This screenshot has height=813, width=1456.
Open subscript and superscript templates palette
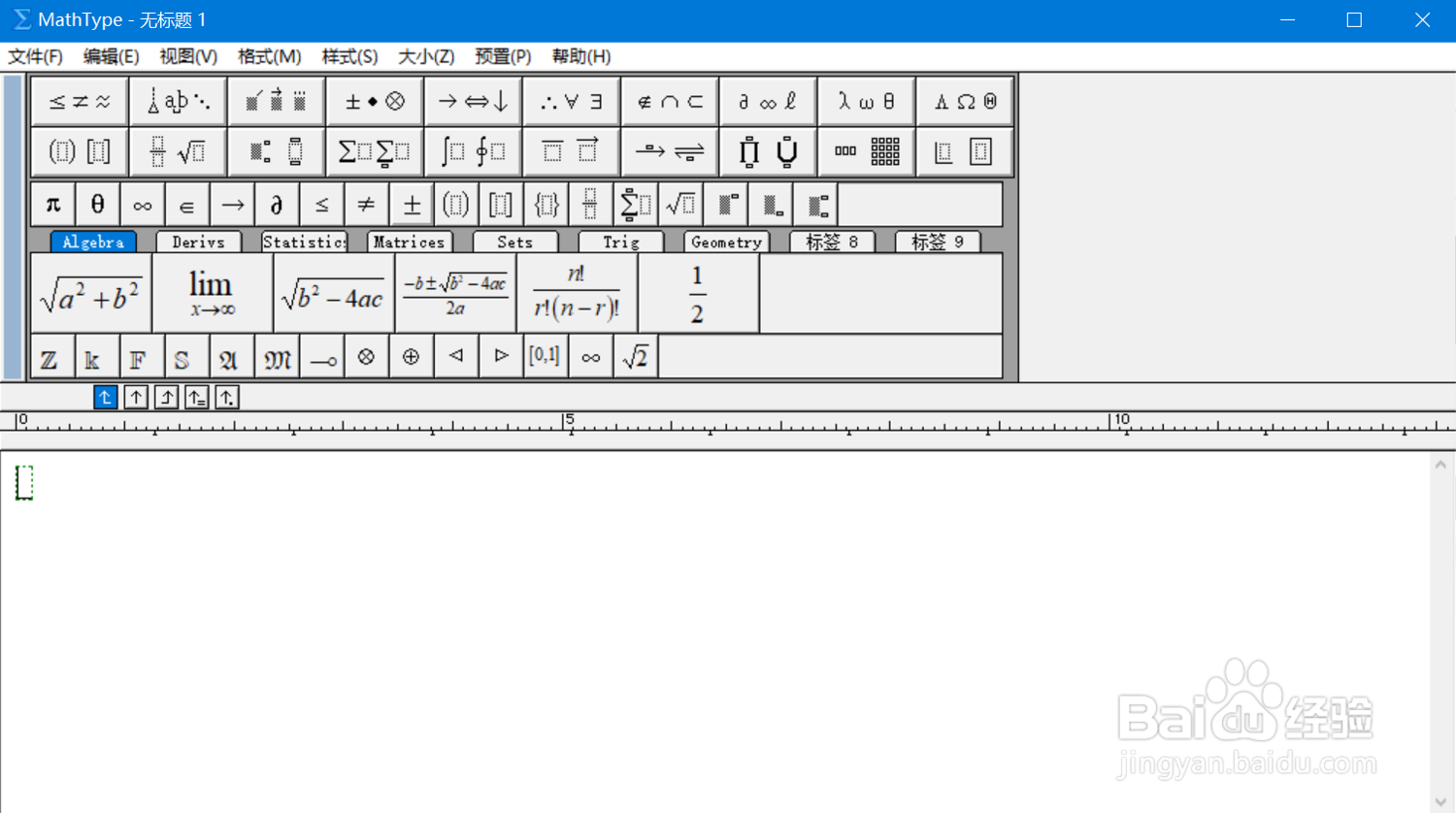pyautogui.click(x=277, y=151)
